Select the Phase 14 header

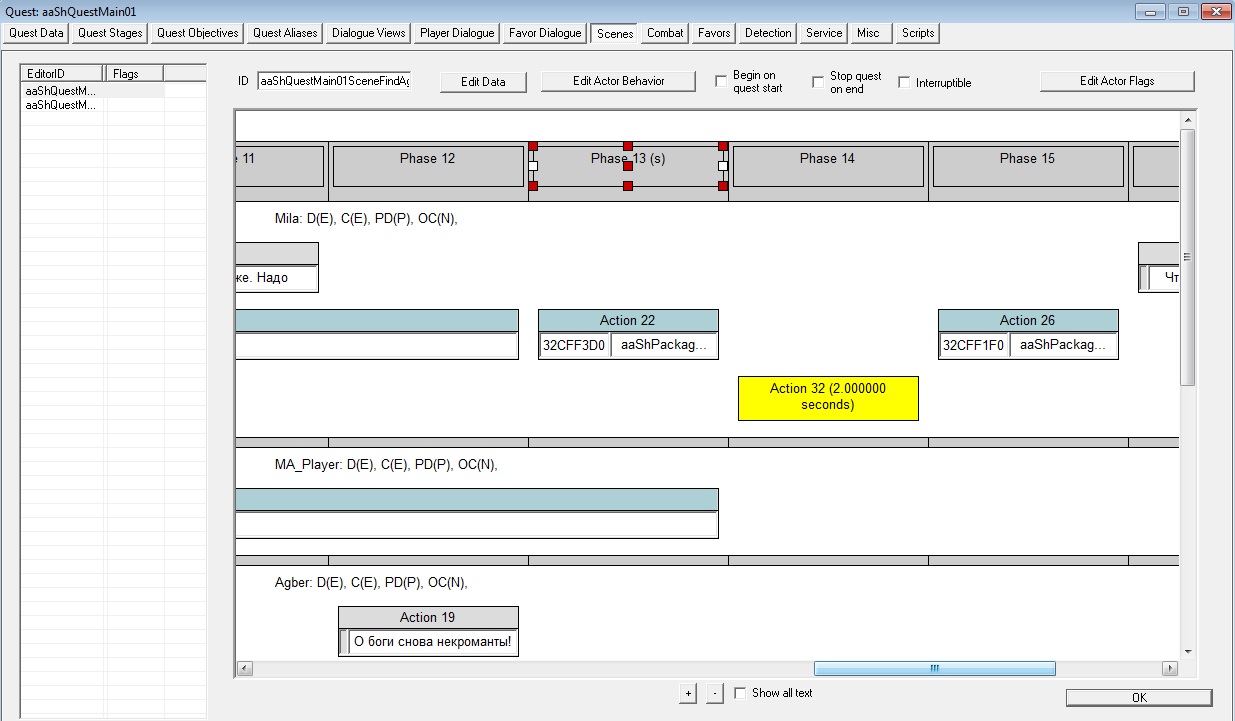click(x=828, y=166)
